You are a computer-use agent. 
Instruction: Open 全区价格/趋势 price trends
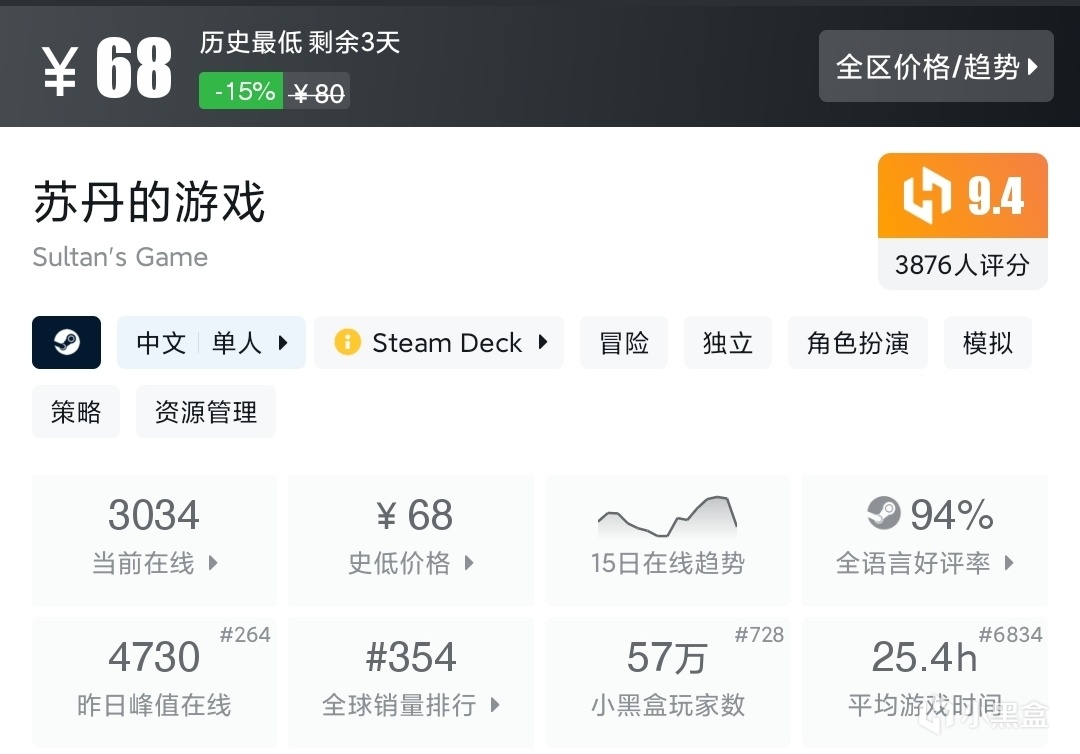(x=936, y=67)
